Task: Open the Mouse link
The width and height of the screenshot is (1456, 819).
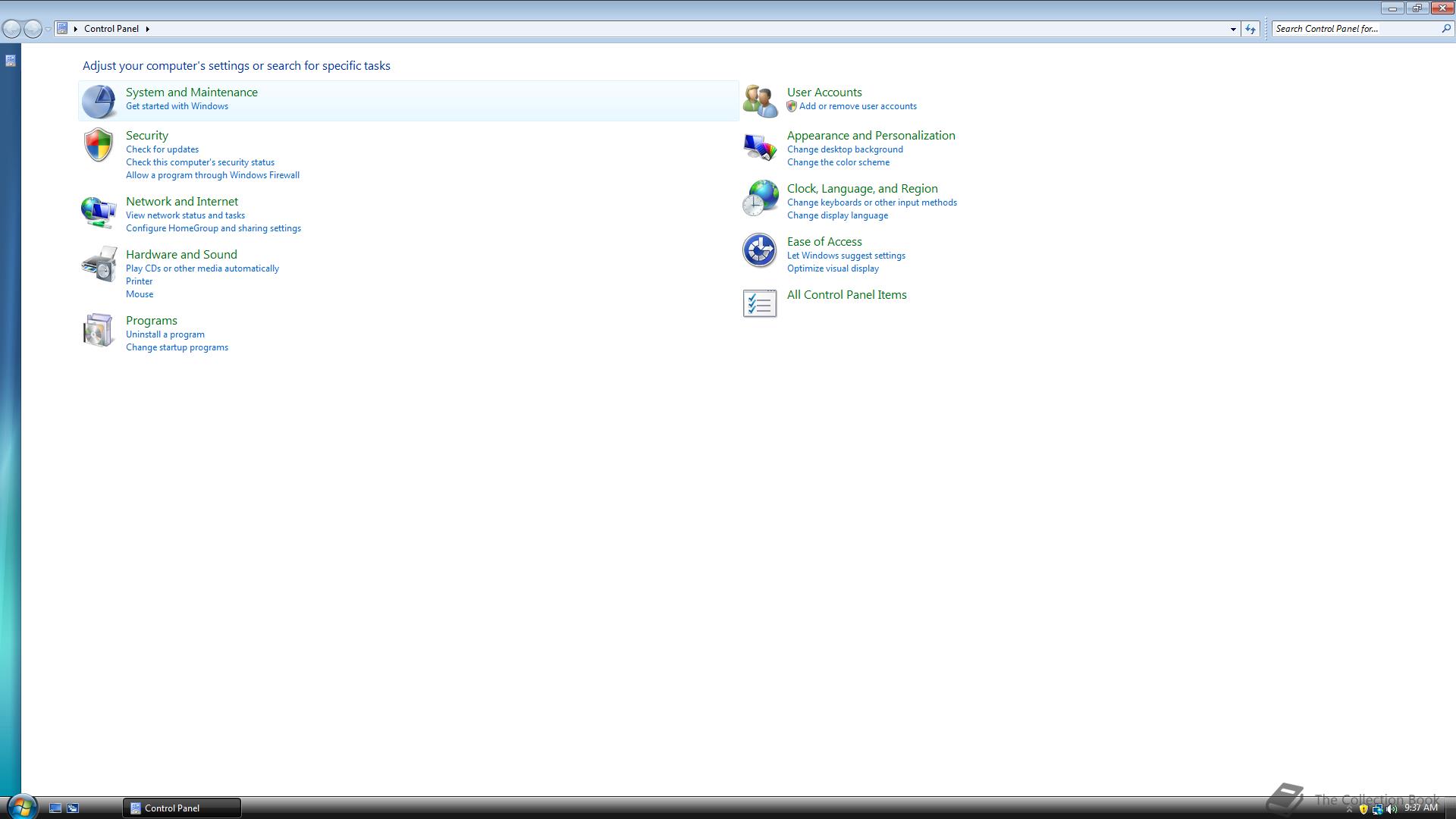Action: tap(140, 294)
